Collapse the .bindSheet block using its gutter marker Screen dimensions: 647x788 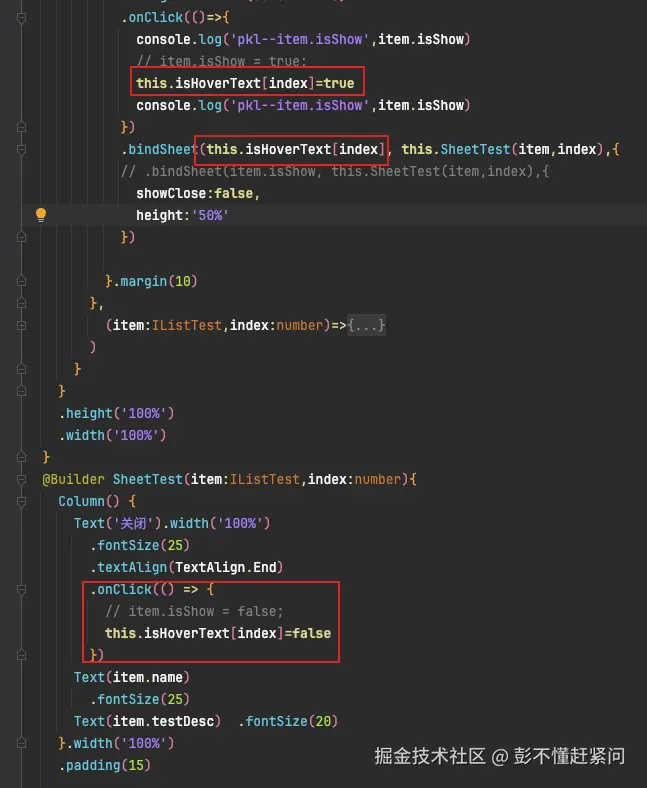21,150
